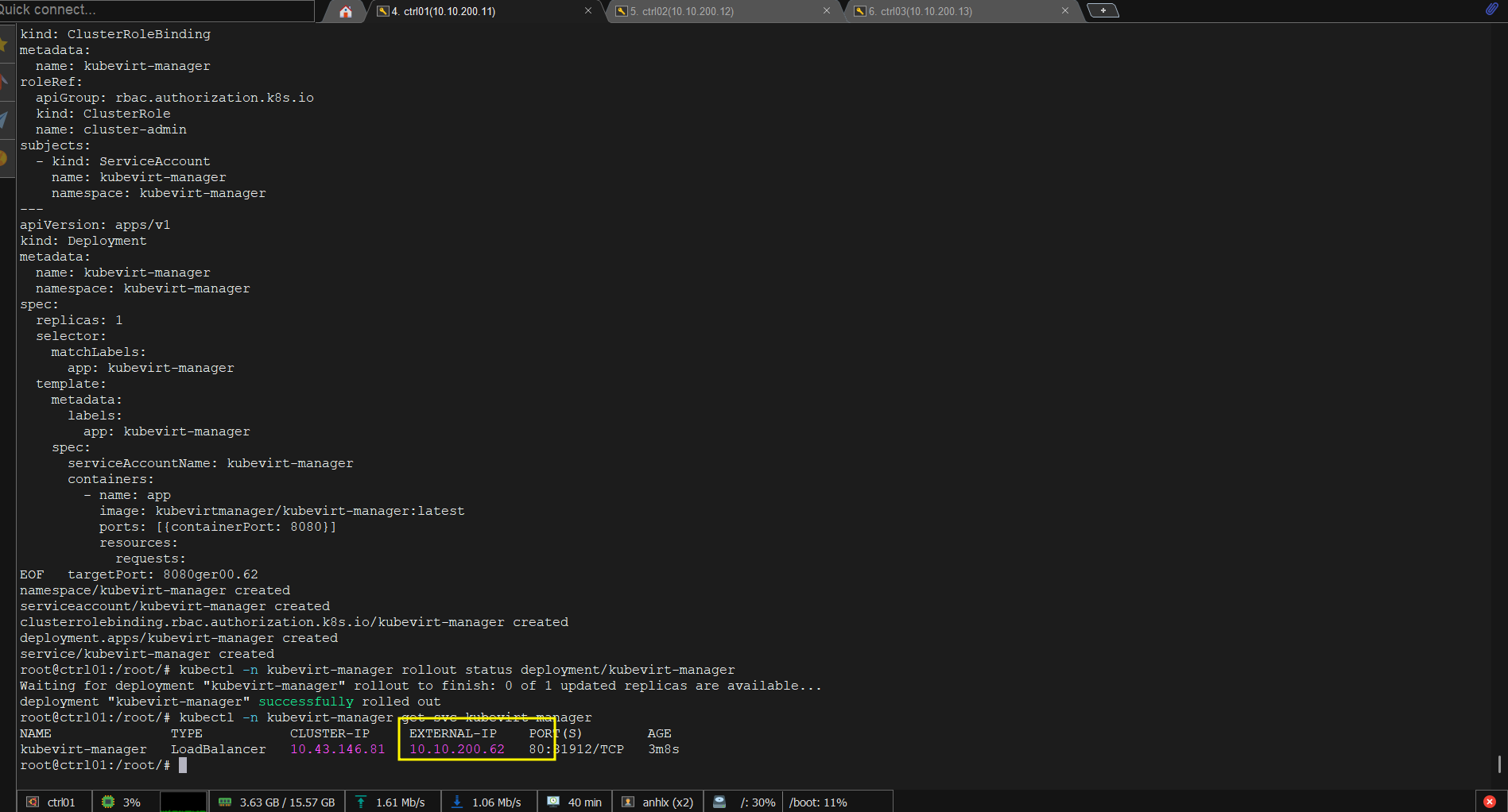Click the Quick connect search field
The width and height of the screenshot is (1508, 812).
156,10
